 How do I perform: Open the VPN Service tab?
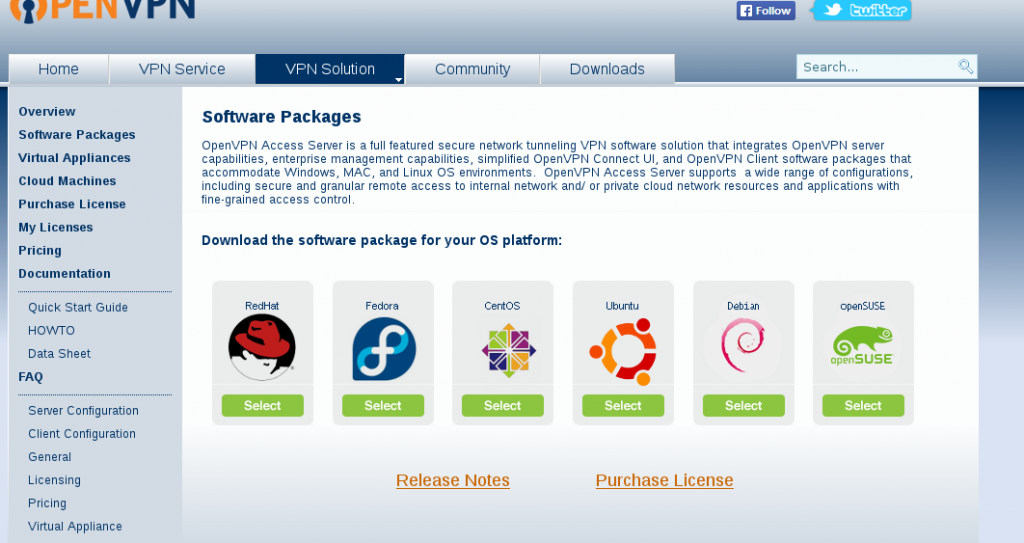click(x=182, y=69)
